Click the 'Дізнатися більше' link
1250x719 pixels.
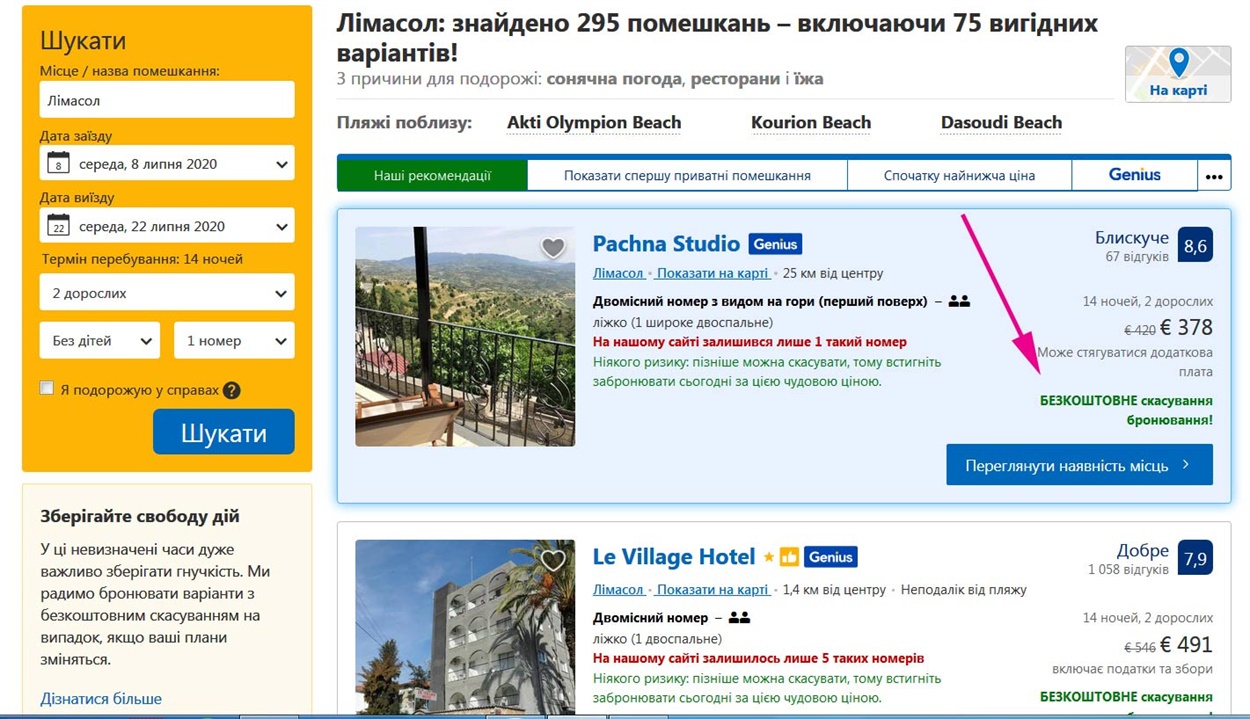(x=101, y=699)
